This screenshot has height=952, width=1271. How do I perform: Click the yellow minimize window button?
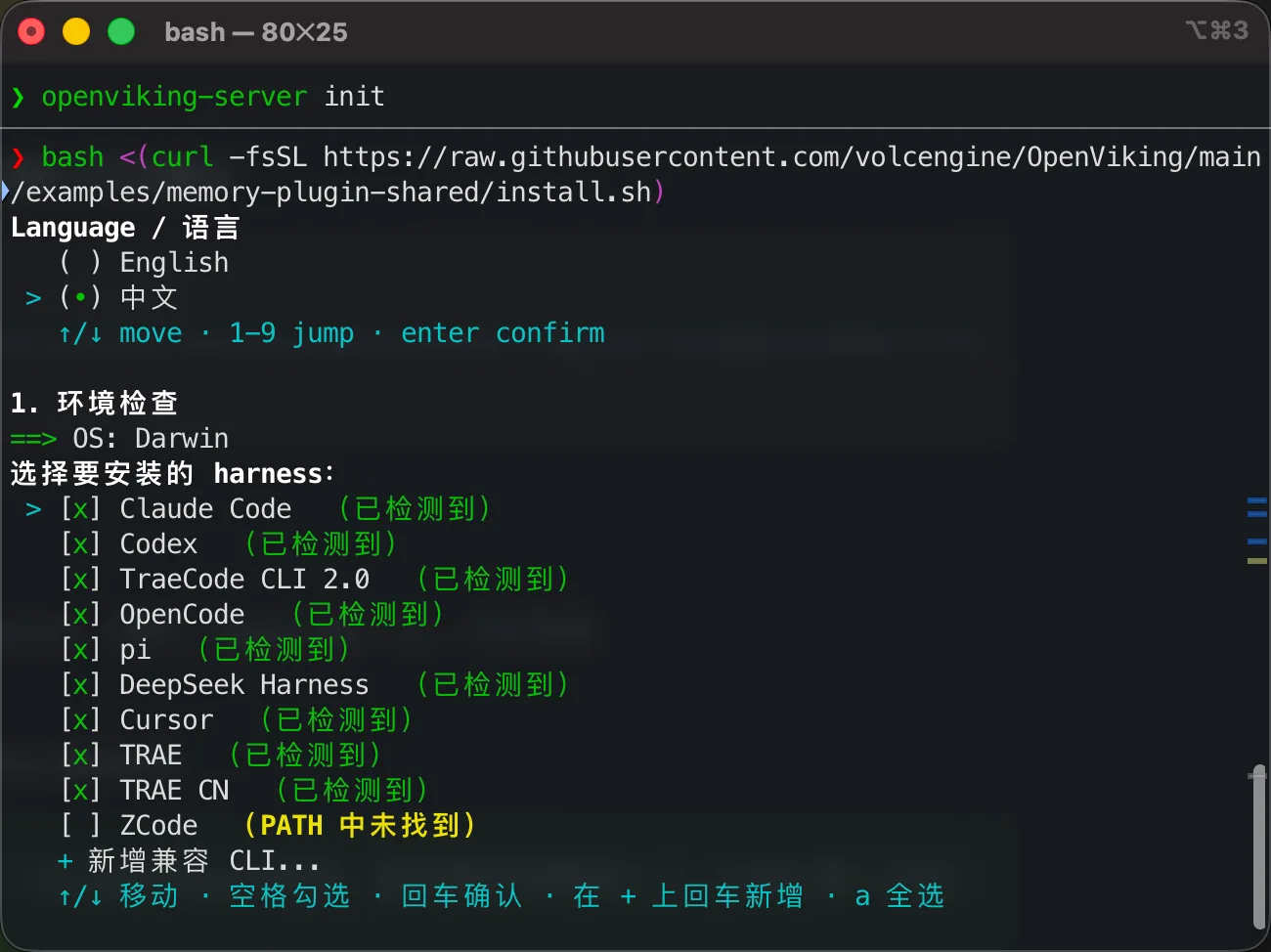click(x=76, y=32)
